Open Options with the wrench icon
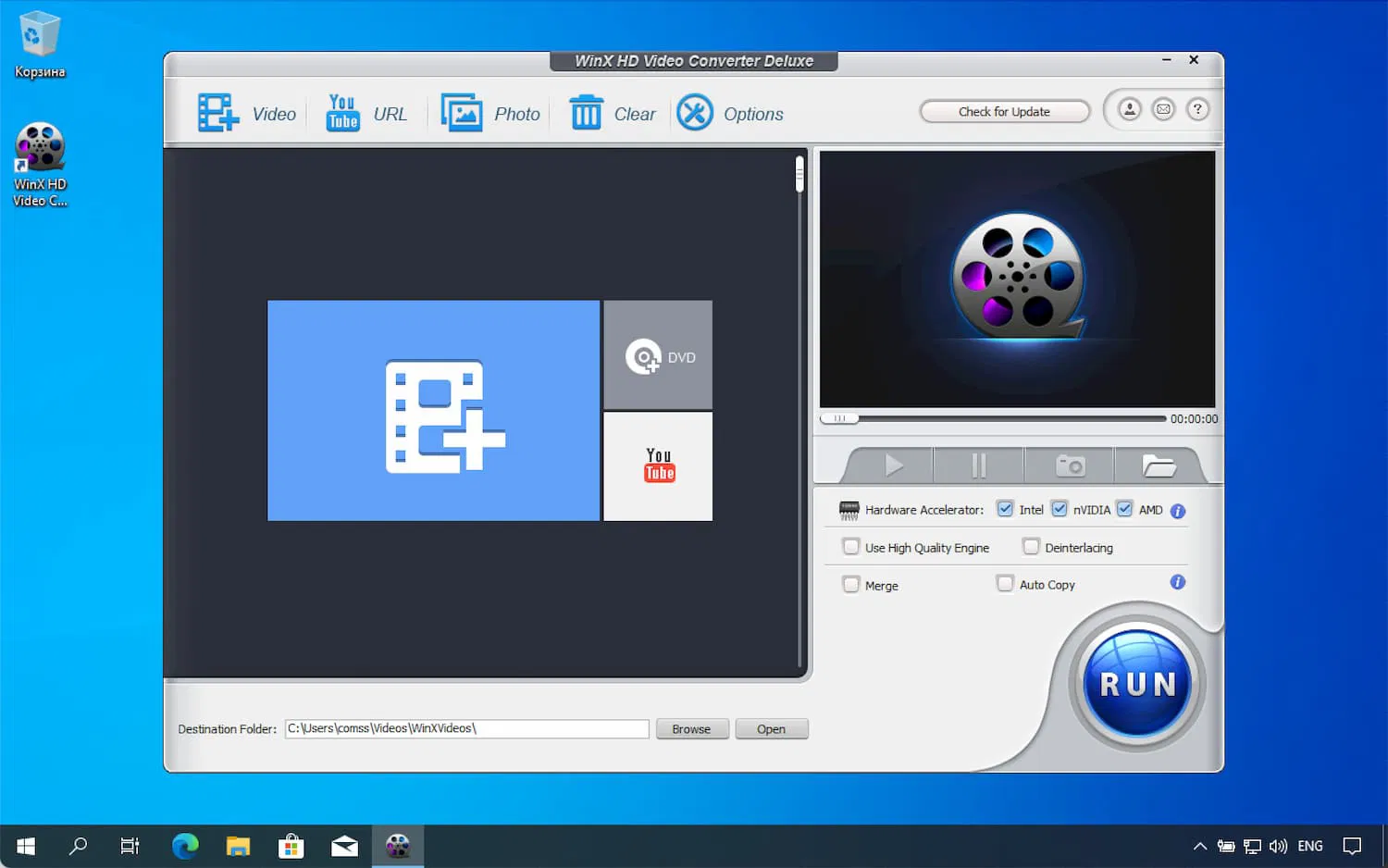The image size is (1388, 868). coord(695,113)
